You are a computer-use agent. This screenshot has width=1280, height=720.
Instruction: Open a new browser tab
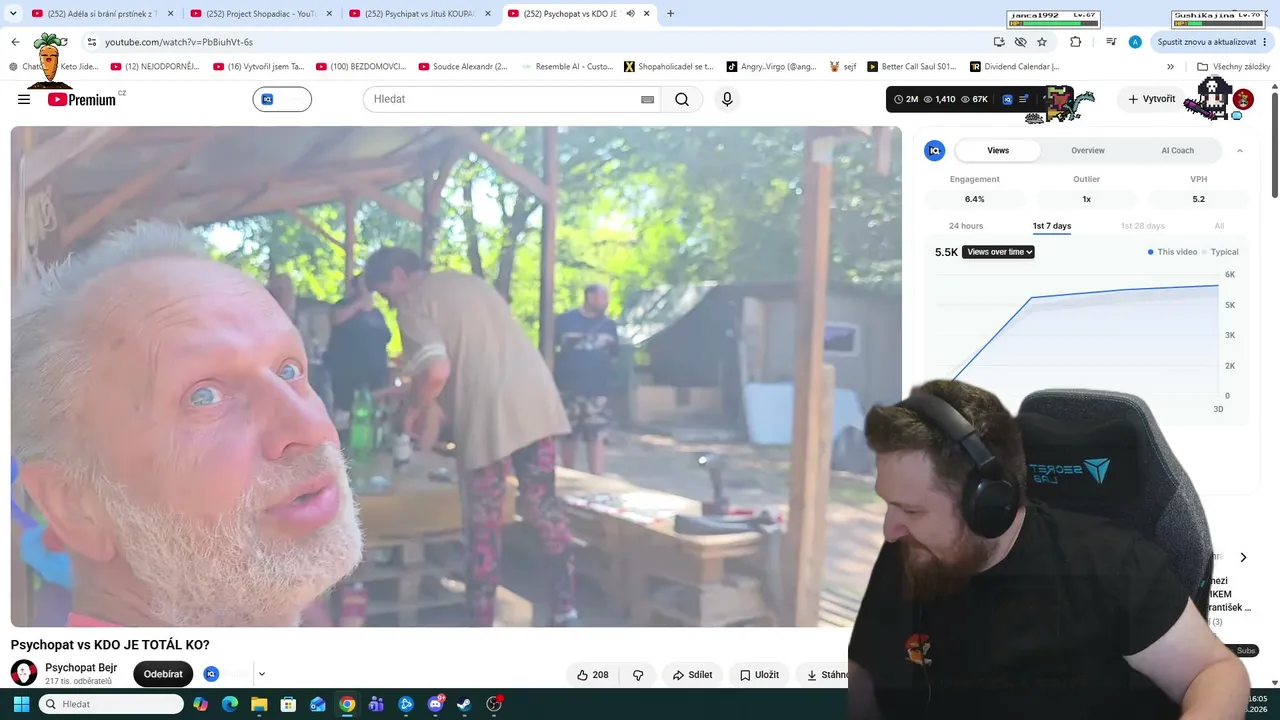670,14
